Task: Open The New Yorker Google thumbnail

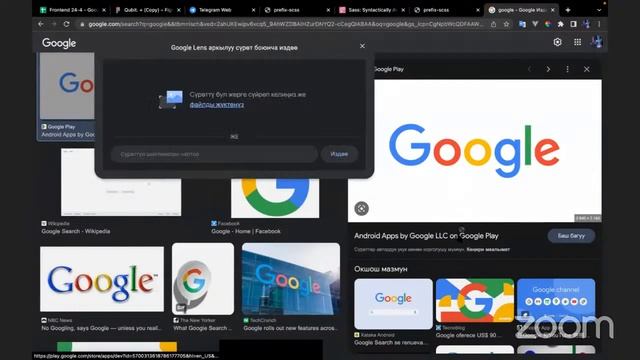Action: (203, 279)
